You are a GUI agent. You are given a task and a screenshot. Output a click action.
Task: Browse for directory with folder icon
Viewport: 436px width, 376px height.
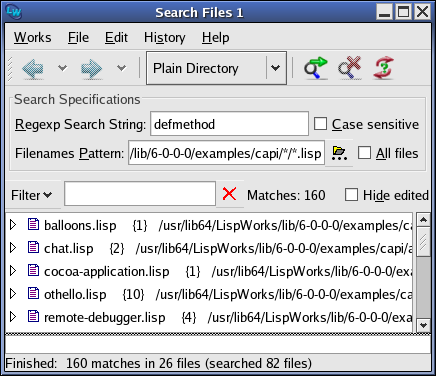(x=339, y=153)
